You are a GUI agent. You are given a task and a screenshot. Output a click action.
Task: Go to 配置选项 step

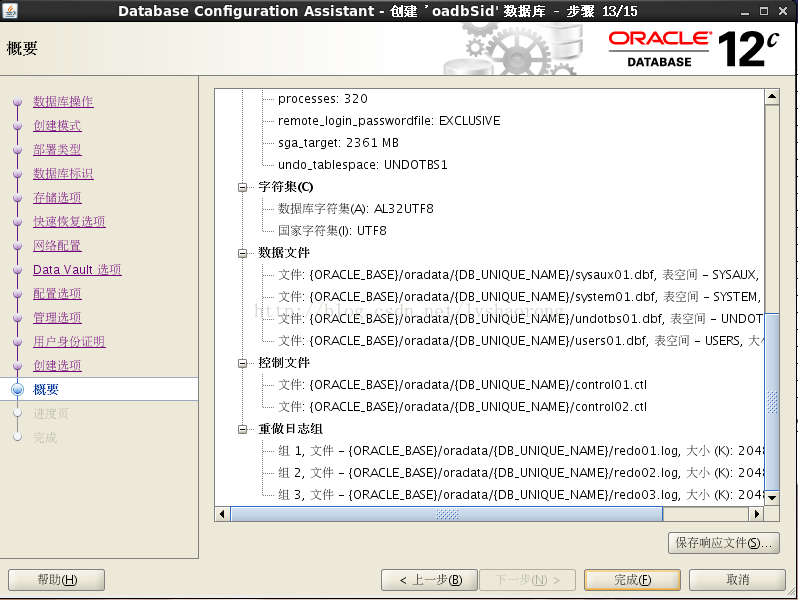pos(57,294)
